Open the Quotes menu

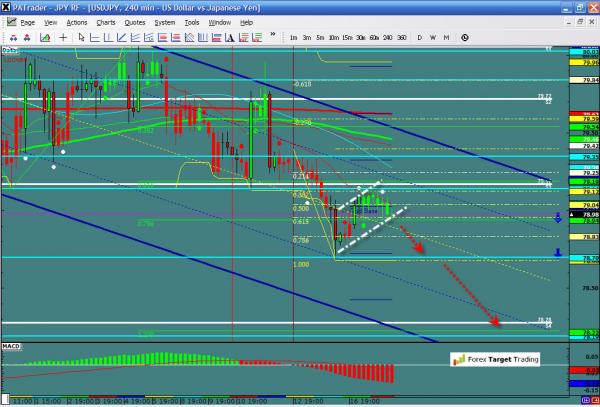point(133,22)
